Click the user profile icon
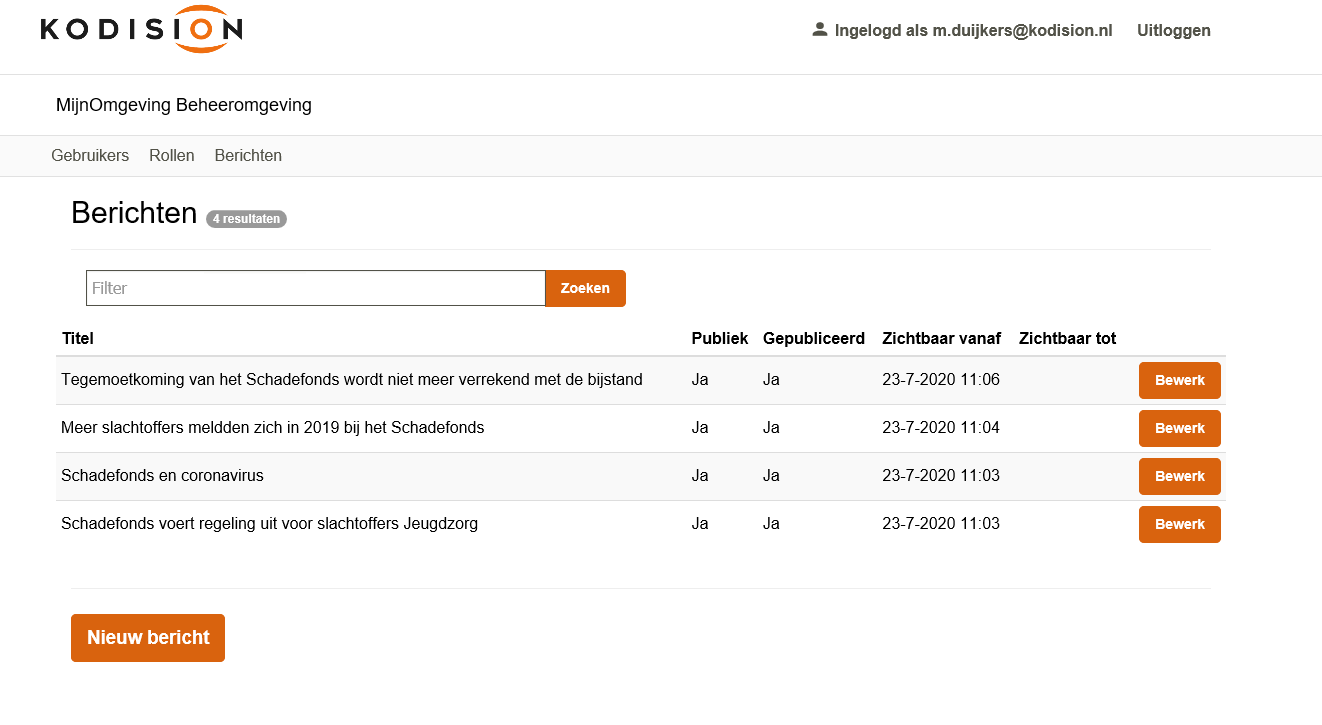The width and height of the screenshot is (1322, 725). (x=820, y=30)
